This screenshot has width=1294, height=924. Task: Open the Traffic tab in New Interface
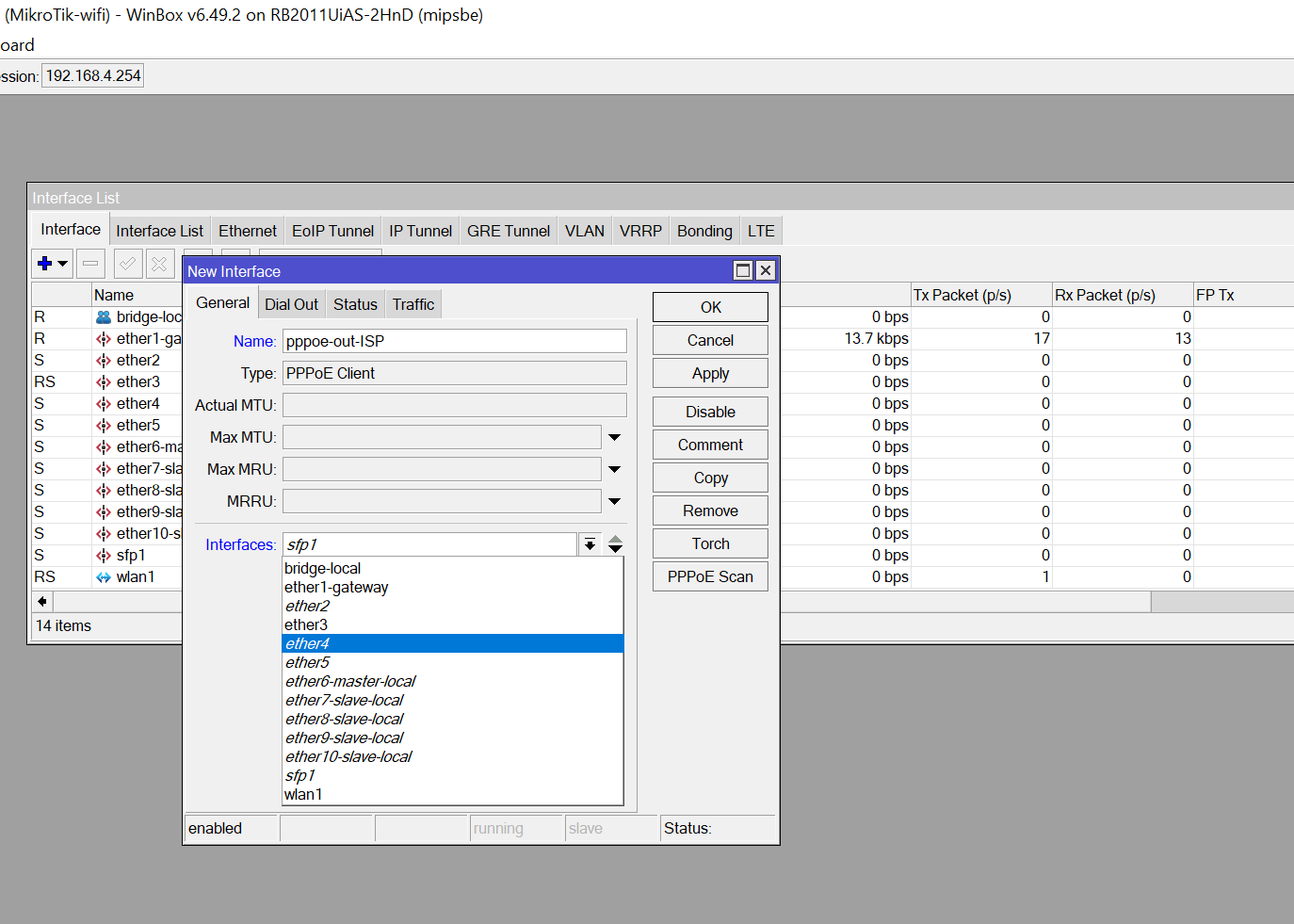tap(413, 305)
